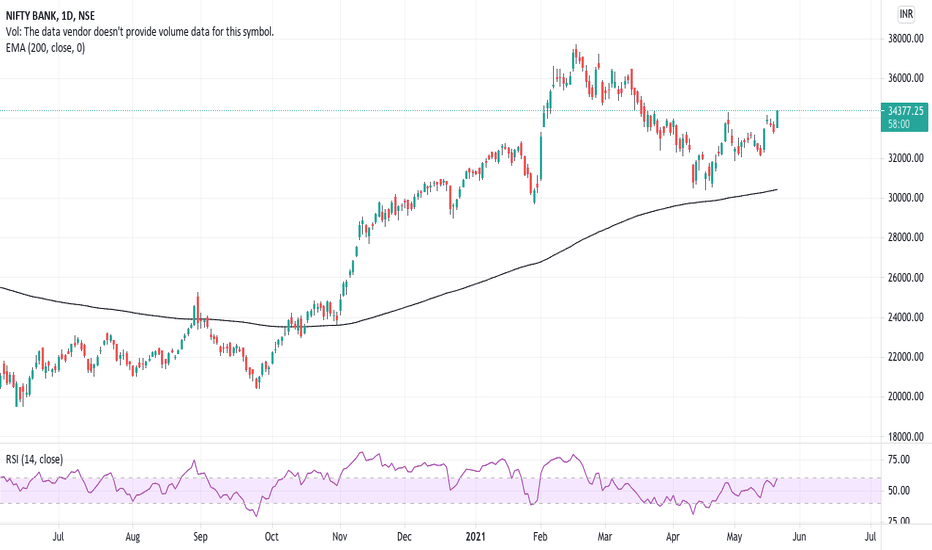The height and width of the screenshot is (550, 932).
Task: Click the 58:00 countdown timer label
Action: pos(899,124)
